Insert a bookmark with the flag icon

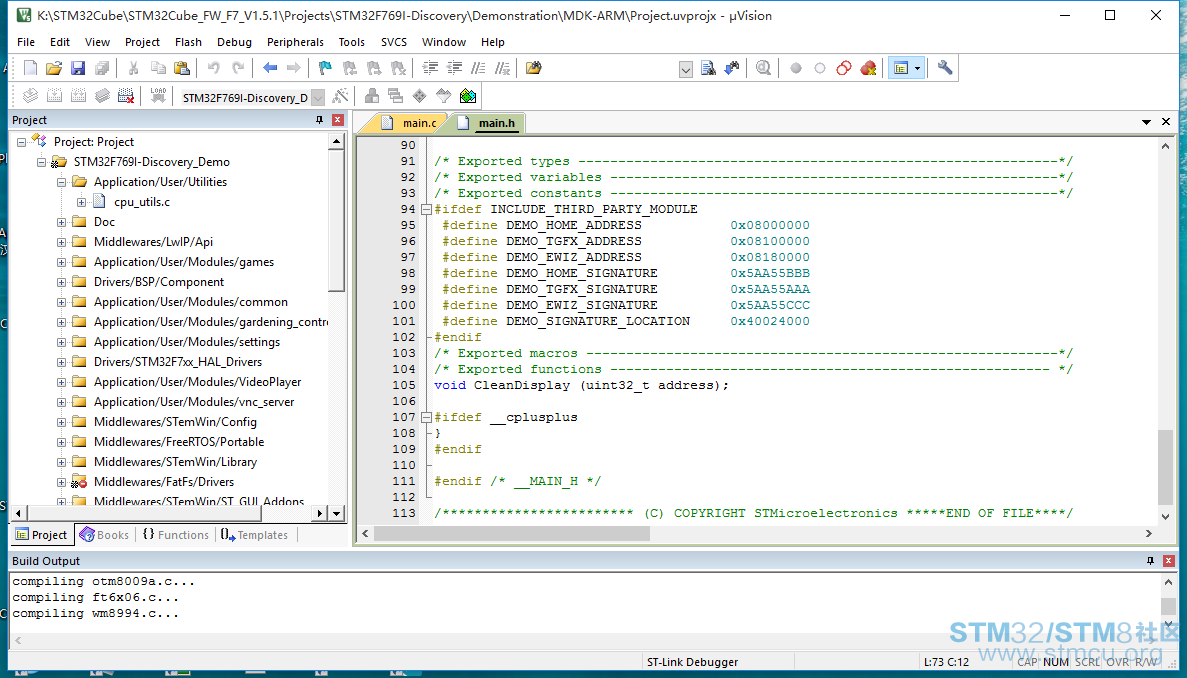coord(326,68)
